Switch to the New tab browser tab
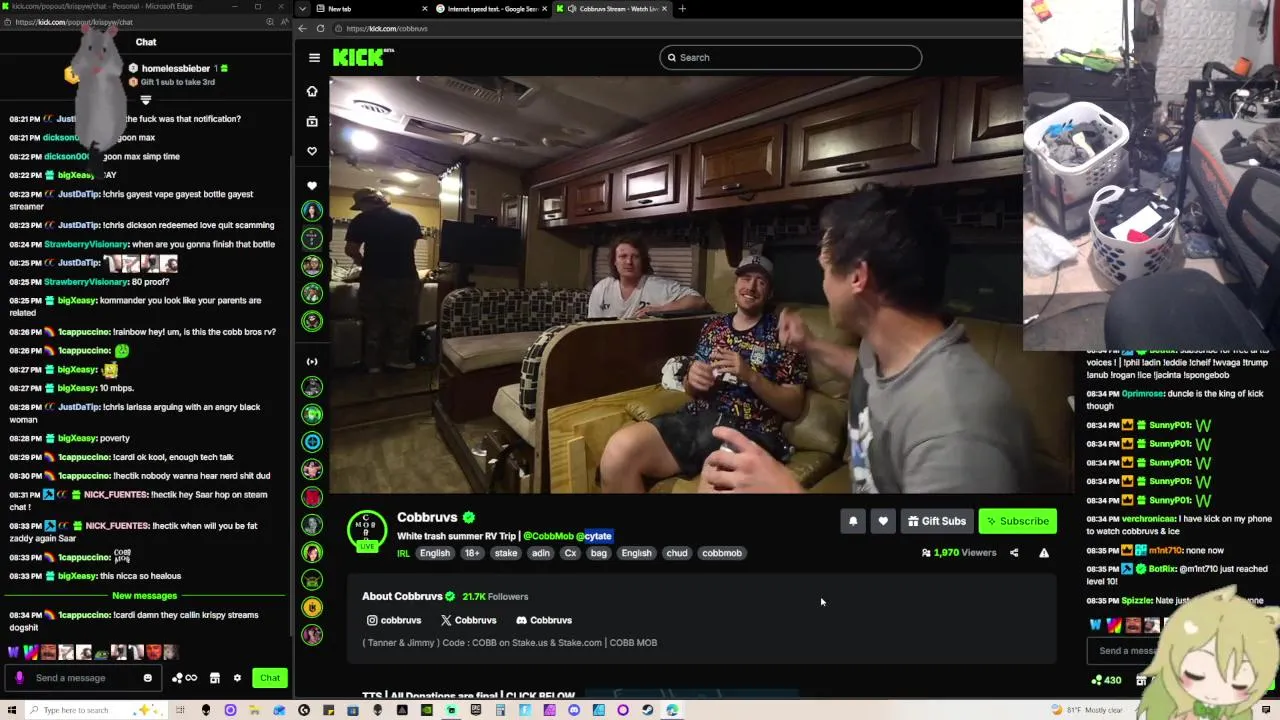Image resolution: width=1280 pixels, height=720 pixels. [370, 9]
